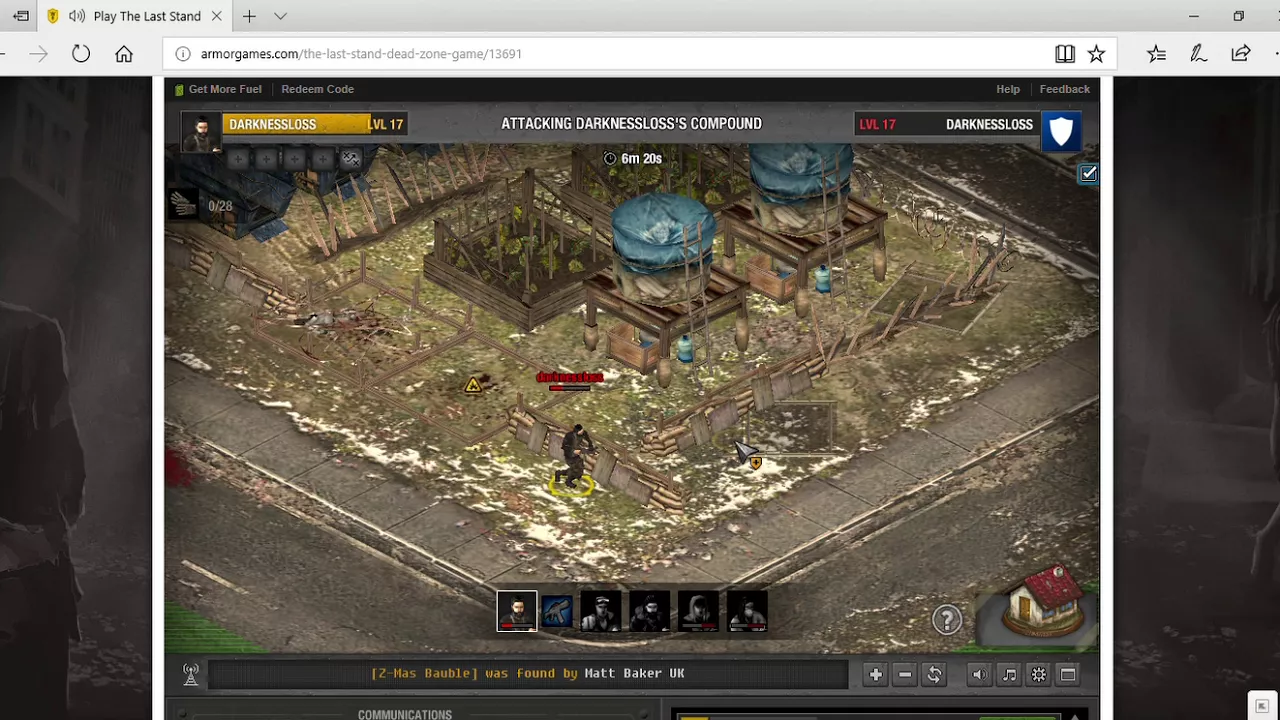
Task: Click the Z-Mas Bauble news ticker message
Action: 527,674
